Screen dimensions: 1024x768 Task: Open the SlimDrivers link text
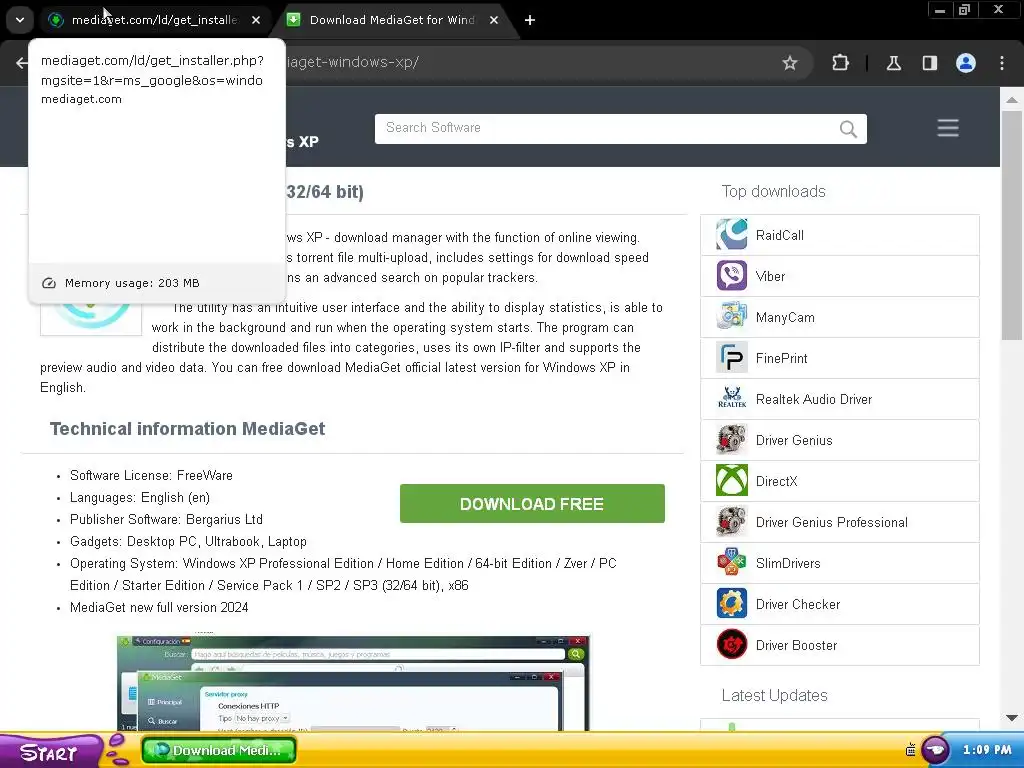788,564
